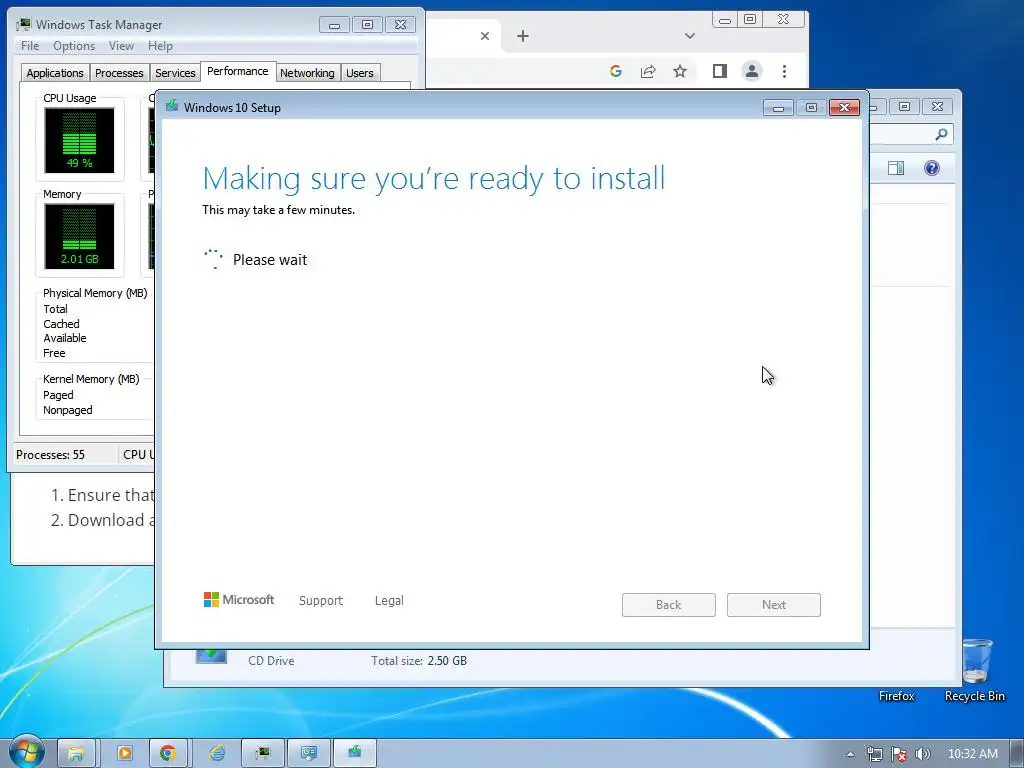Click the CPU Usage meter showing 49 %
This screenshot has width=1024, height=768.
79,140
